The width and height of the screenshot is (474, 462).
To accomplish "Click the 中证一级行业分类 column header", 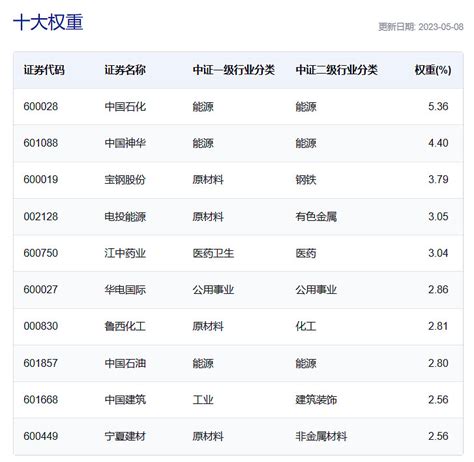I will pos(234,70).
